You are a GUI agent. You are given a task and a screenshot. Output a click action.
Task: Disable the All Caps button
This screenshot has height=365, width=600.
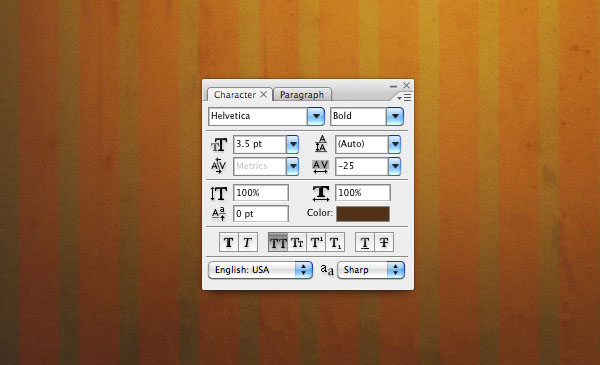tap(278, 242)
